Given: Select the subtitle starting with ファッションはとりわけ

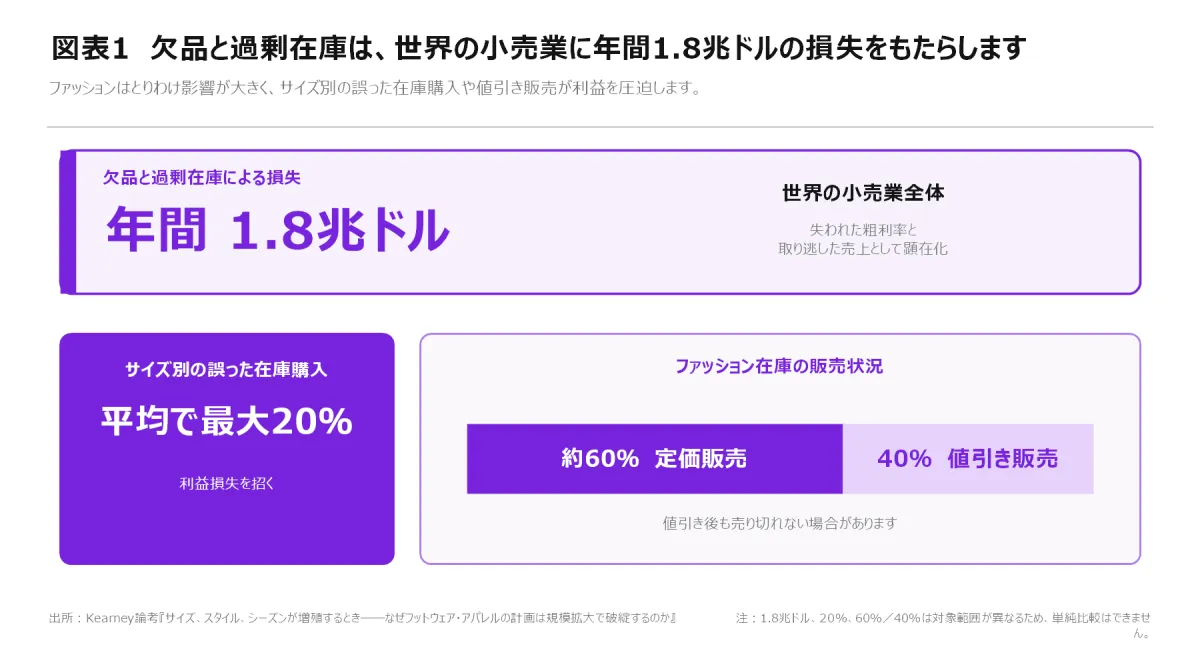Looking at the screenshot, I should point(374,88).
